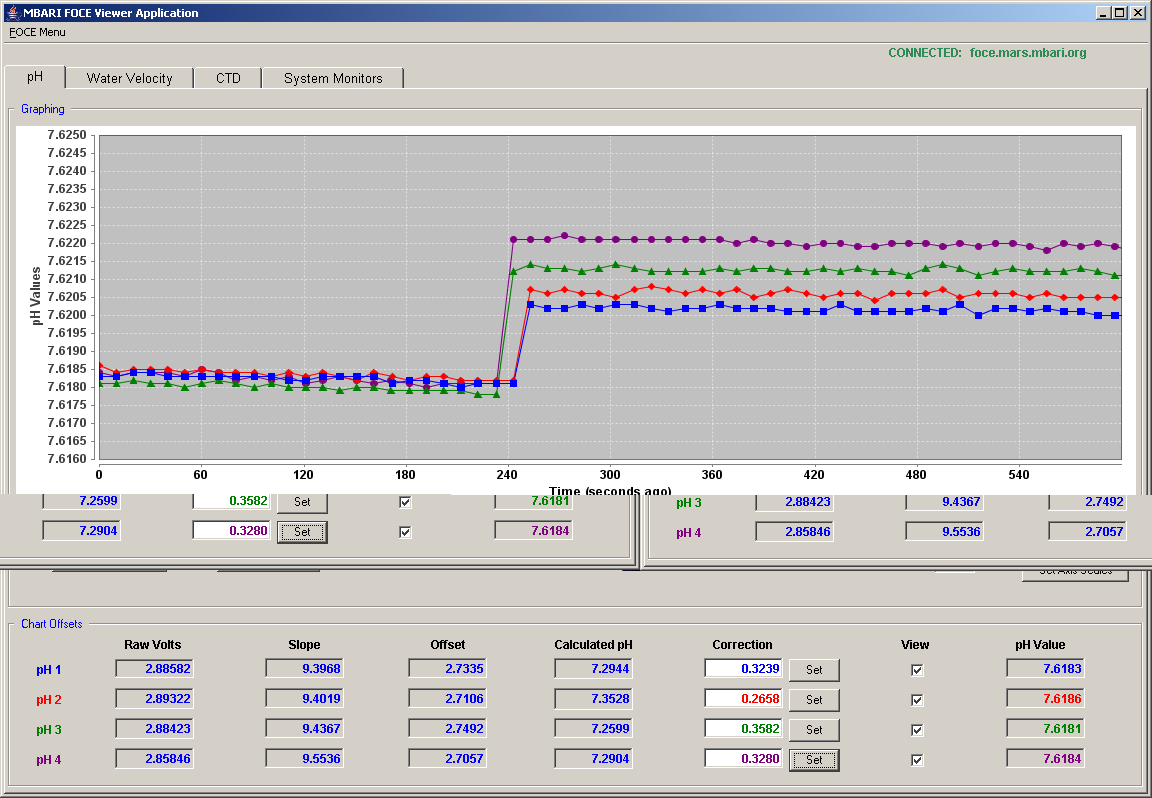
Task: Select the pH tab
Action: (x=35, y=76)
